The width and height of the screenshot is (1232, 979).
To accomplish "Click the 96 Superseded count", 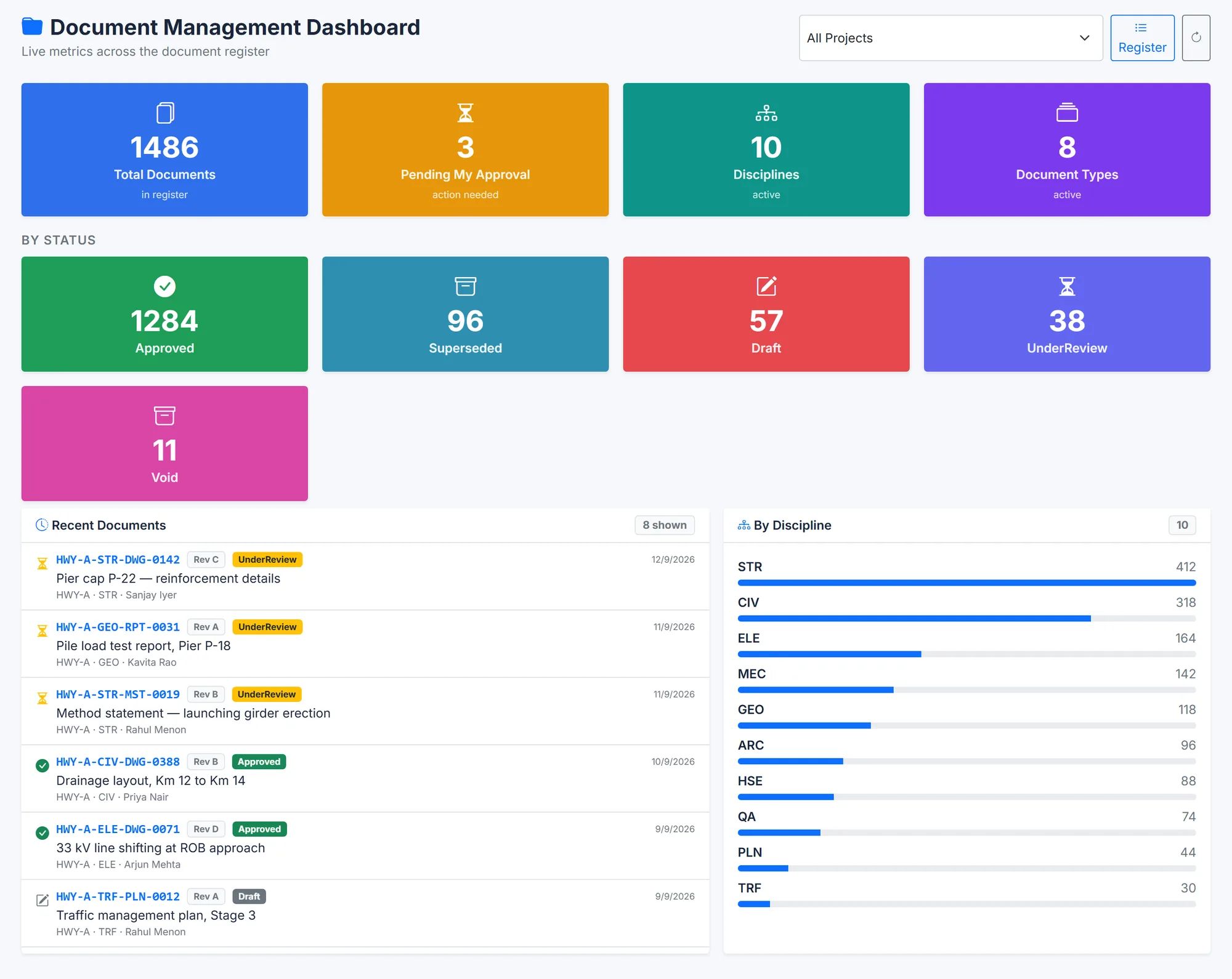I will [465, 321].
